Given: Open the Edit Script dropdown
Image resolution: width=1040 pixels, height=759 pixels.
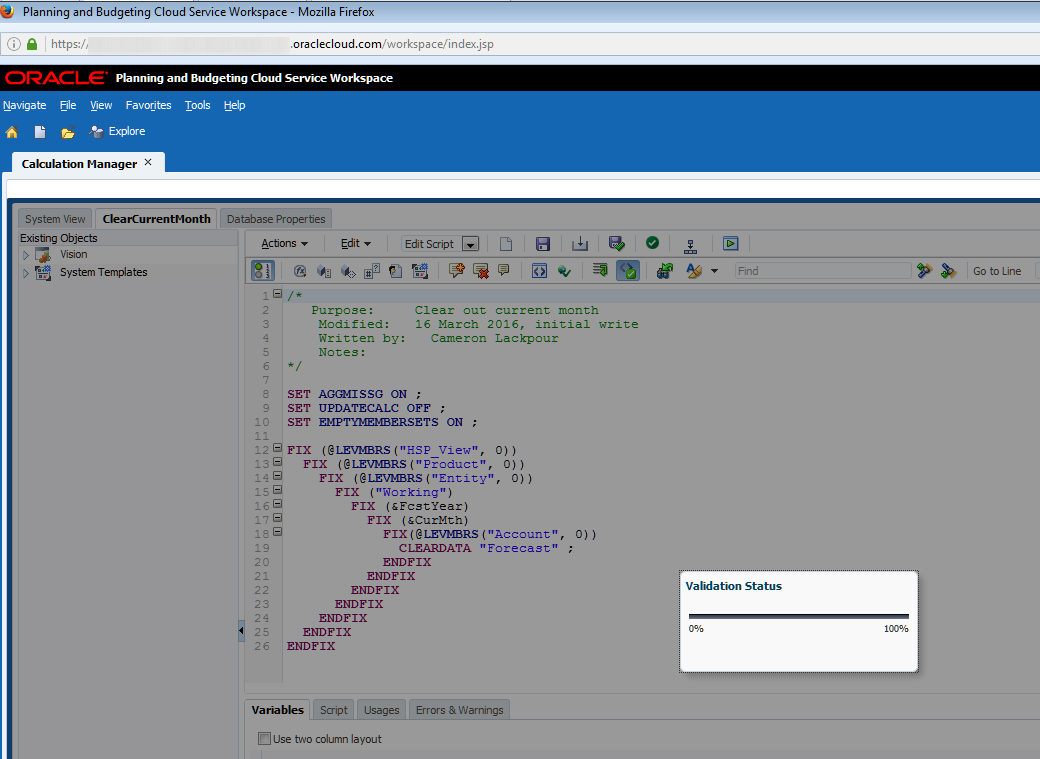Looking at the screenshot, I should point(470,244).
